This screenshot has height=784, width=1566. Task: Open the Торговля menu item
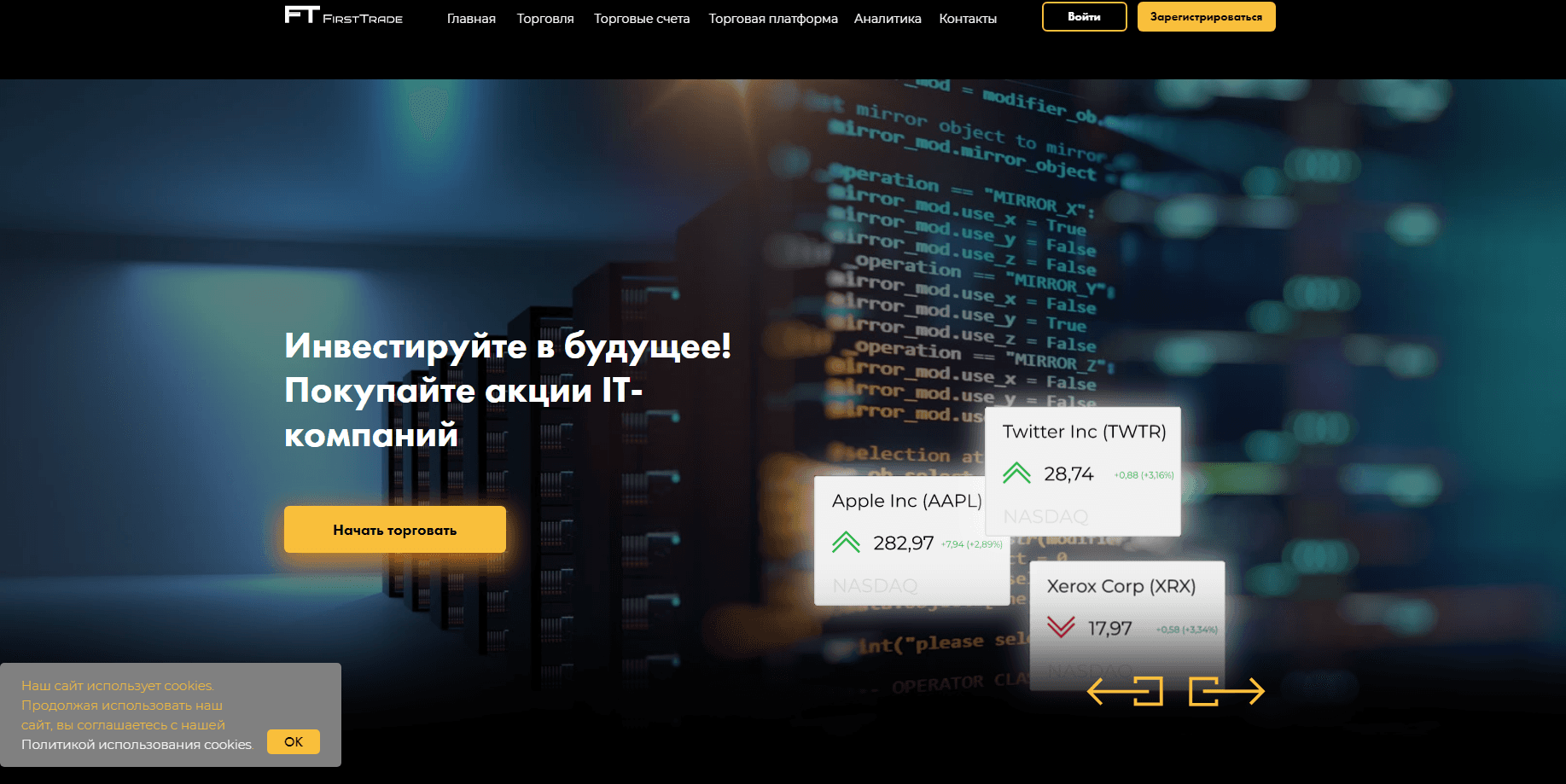tap(544, 18)
